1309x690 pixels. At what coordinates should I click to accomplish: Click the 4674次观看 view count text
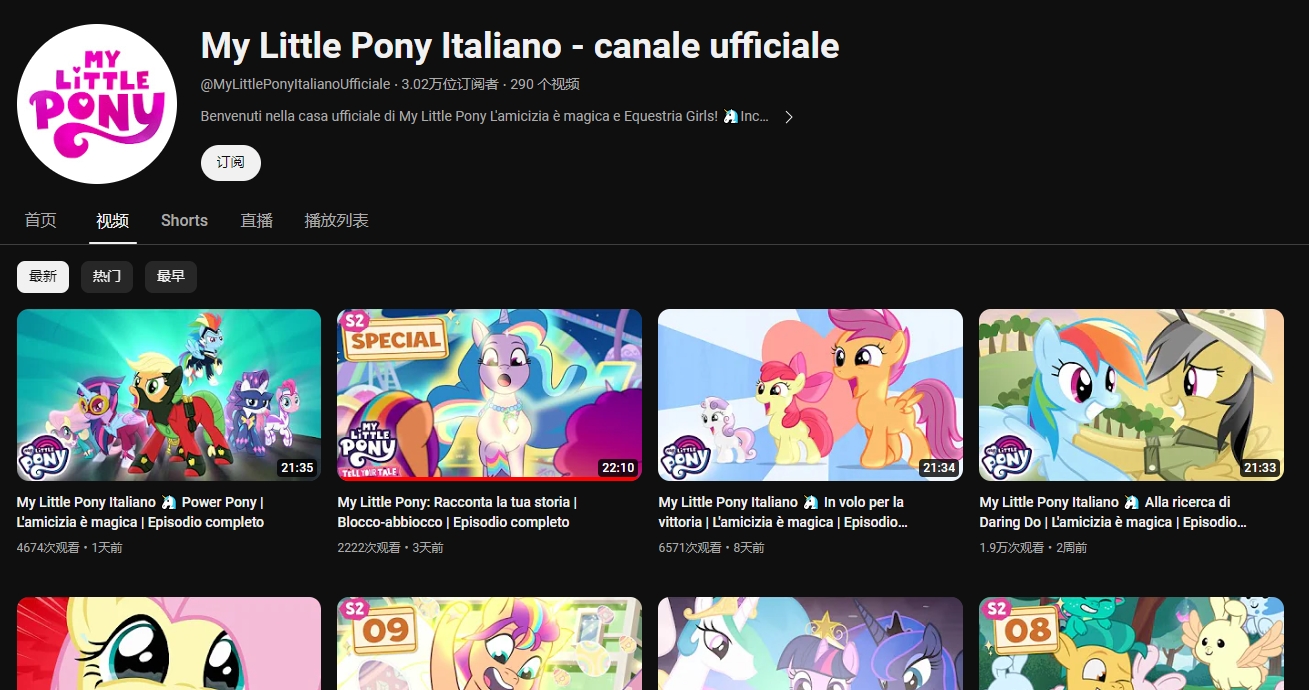(x=50, y=548)
